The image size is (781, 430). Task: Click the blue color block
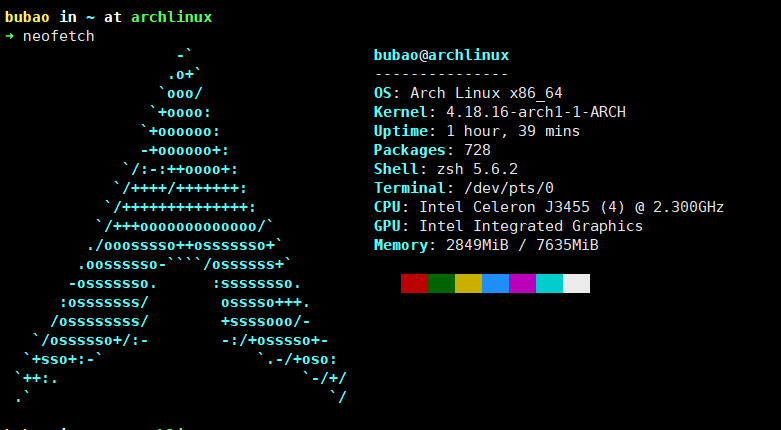pyautogui.click(x=496, y=284)
